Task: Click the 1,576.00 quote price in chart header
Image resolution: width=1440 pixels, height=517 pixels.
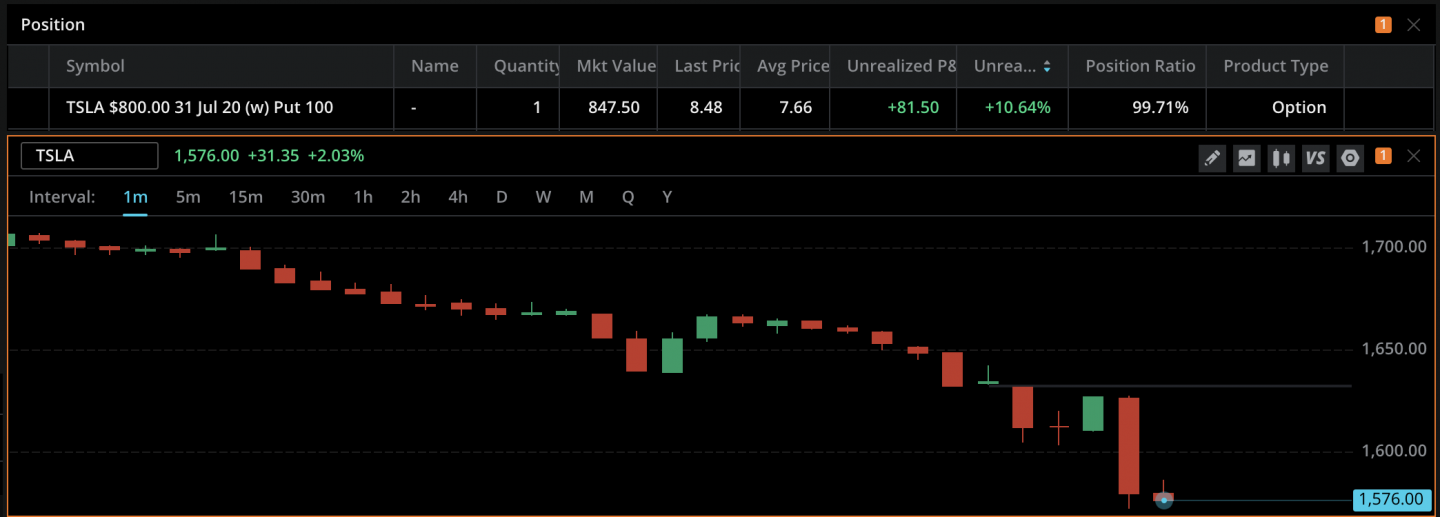Action: click(x=206, y=156)
